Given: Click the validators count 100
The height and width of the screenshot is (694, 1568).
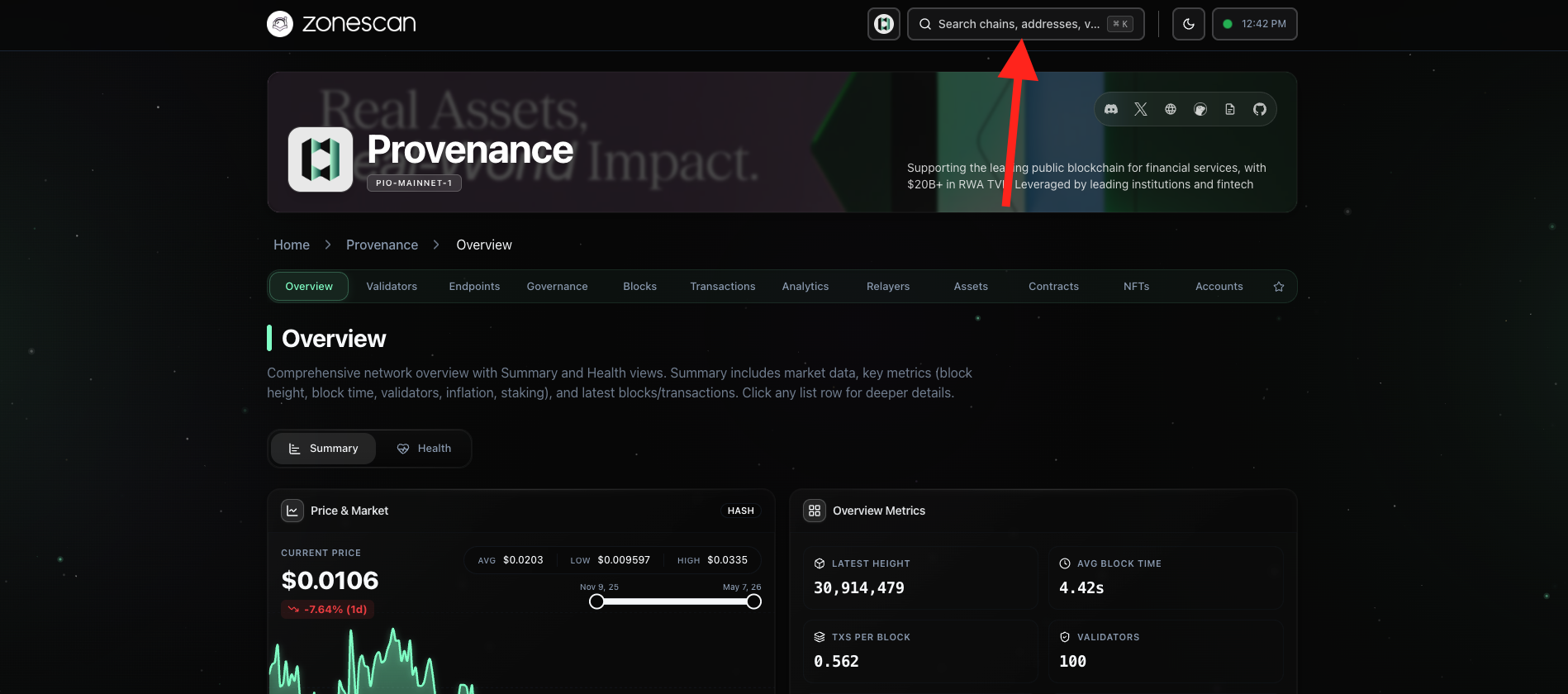Looking at the screenshot, I should click(1072, 662).
